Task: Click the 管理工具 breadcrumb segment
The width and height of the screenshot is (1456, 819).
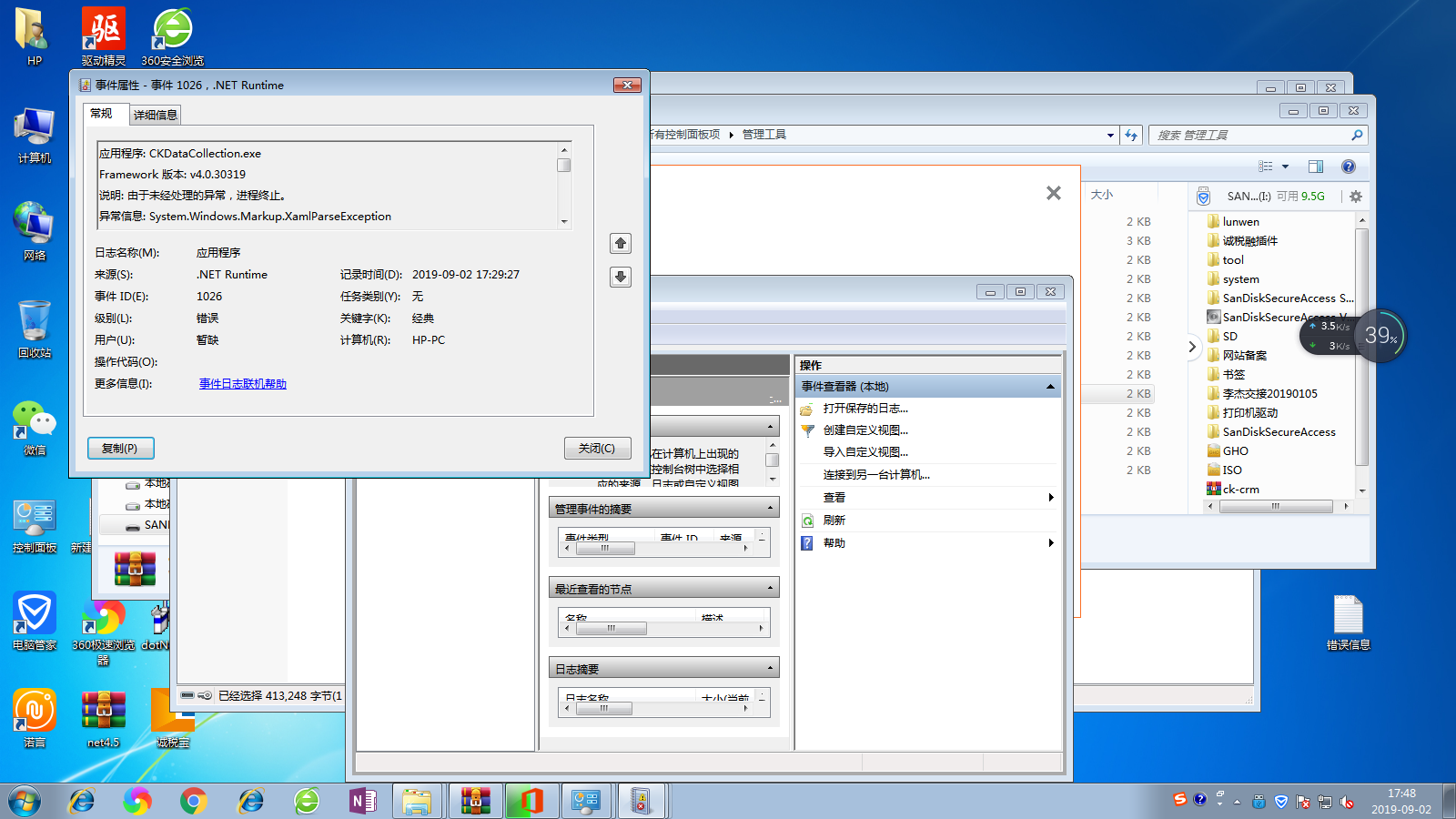Action: click(x=764, y=135)
